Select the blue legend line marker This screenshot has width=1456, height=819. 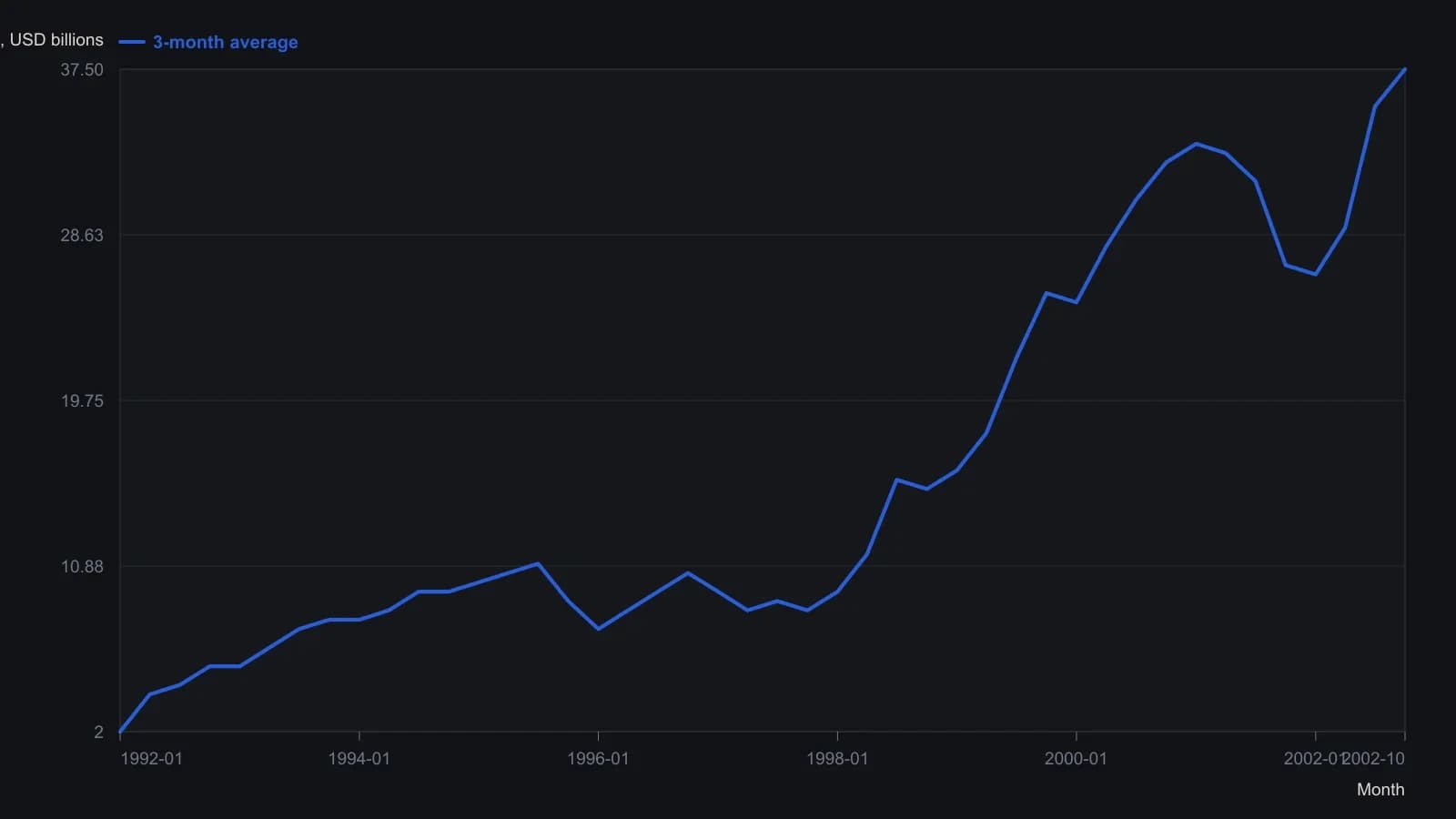[132, 42]
